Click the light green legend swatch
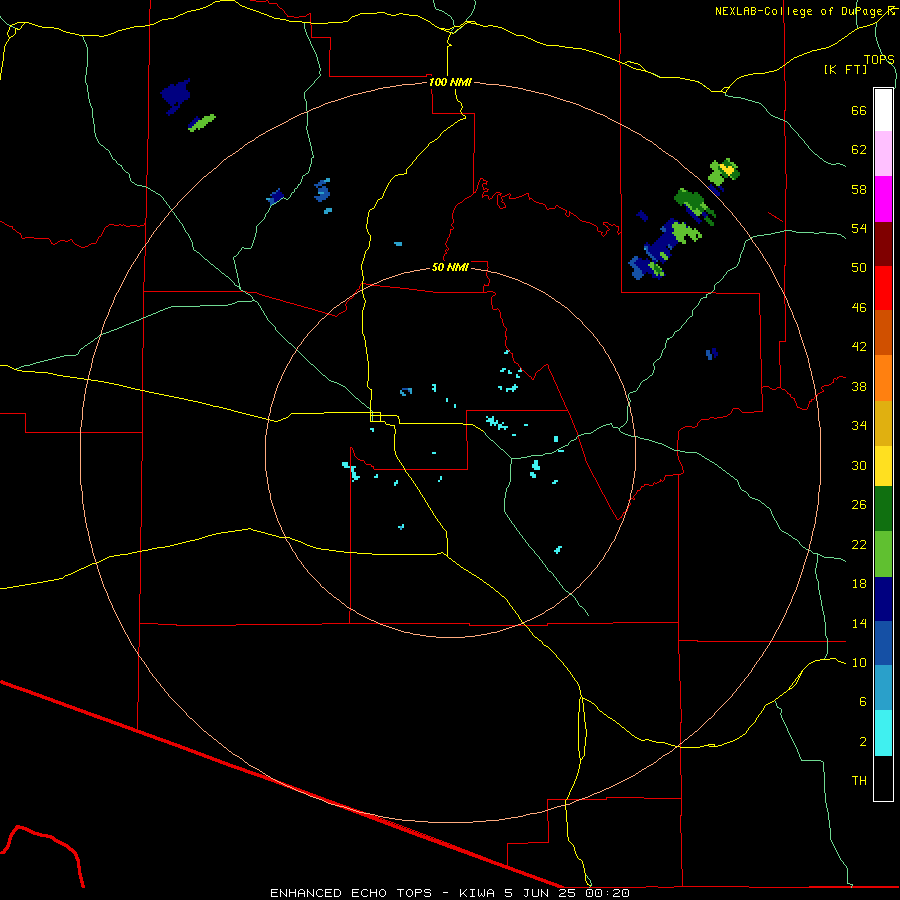Screen dimensions: 900x900 (883, 554)
